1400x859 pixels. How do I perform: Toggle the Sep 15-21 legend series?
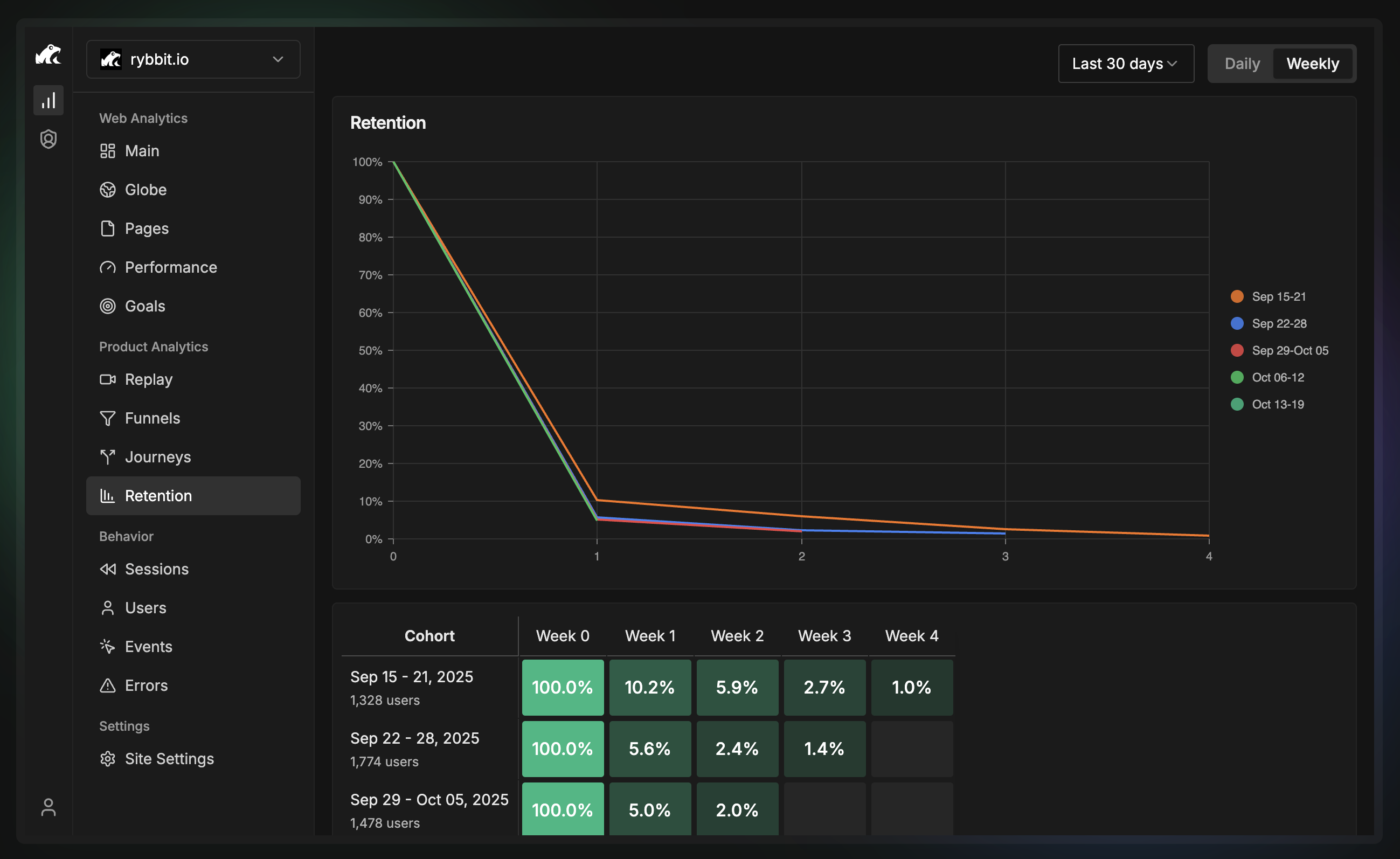(1278, 296)
